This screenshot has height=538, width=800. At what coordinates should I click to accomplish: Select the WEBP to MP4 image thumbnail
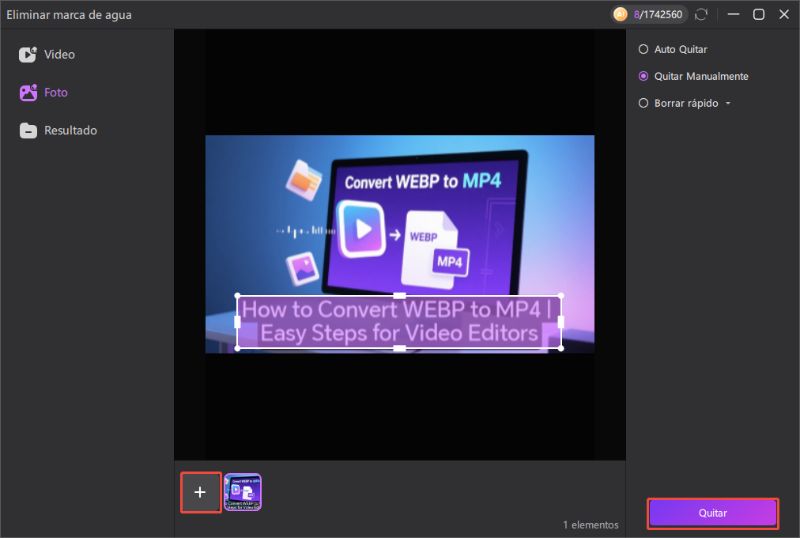point(243,492)
